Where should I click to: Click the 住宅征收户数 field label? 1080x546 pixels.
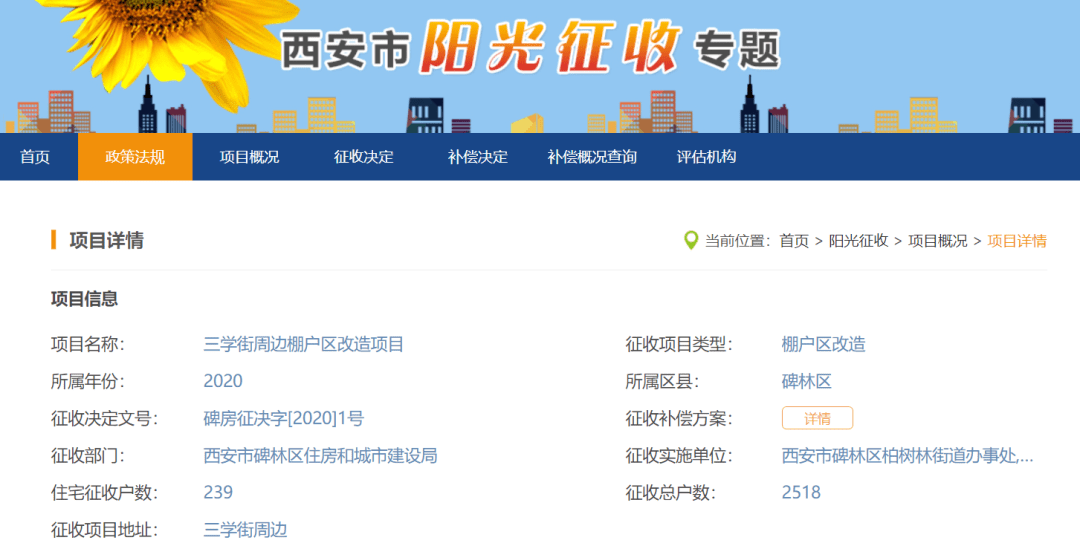(x=104, y=492)
